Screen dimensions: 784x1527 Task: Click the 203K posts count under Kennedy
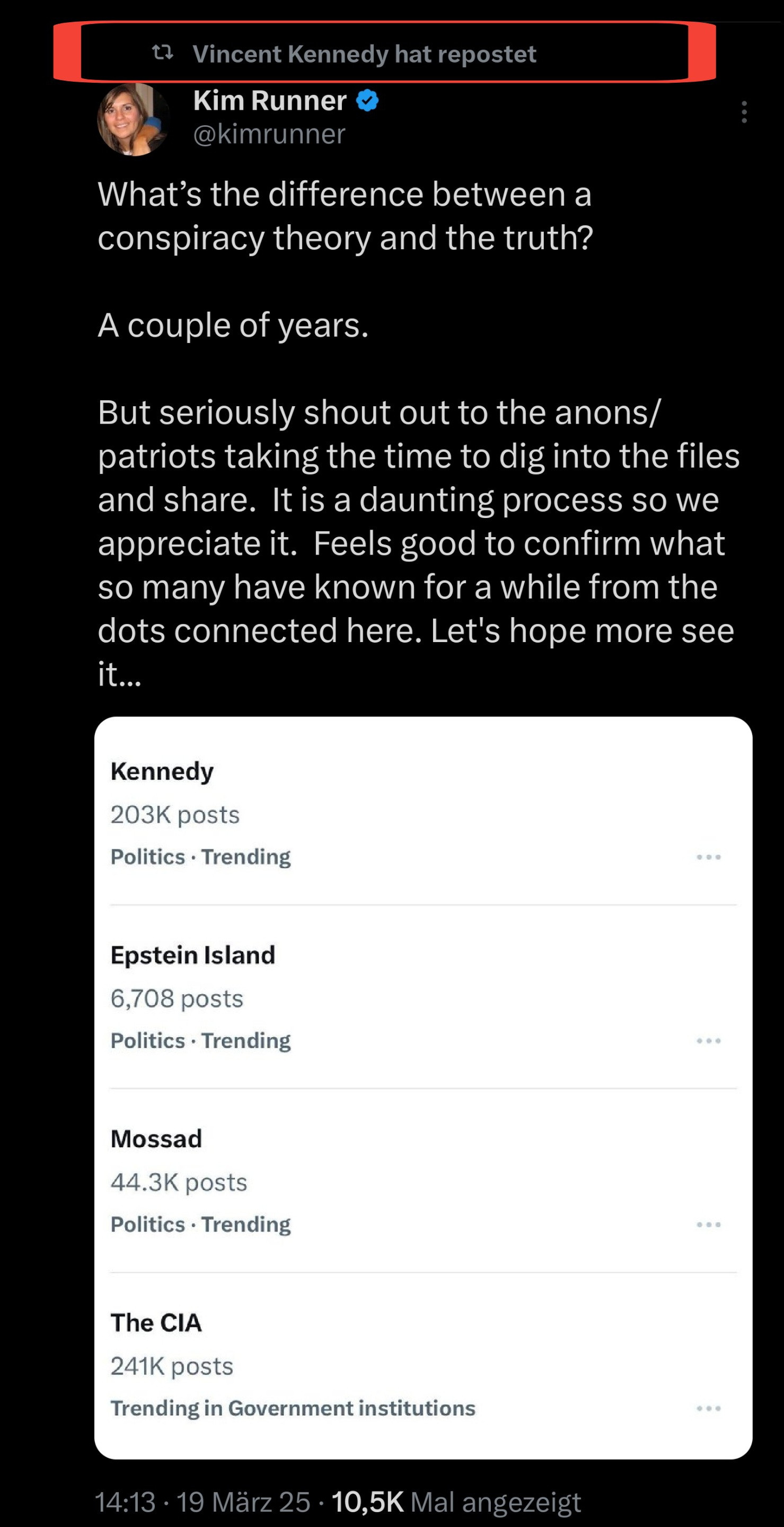(175, 814)
